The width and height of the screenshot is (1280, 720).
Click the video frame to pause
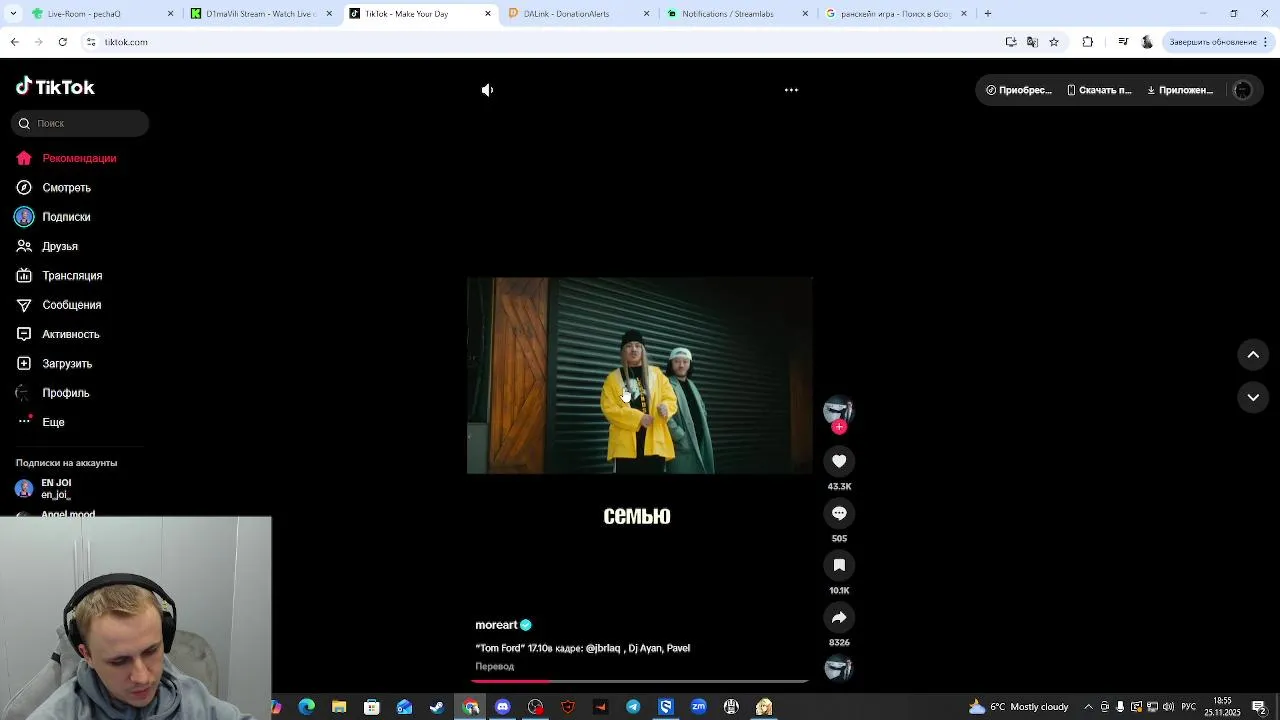click(x=640, y=375)
